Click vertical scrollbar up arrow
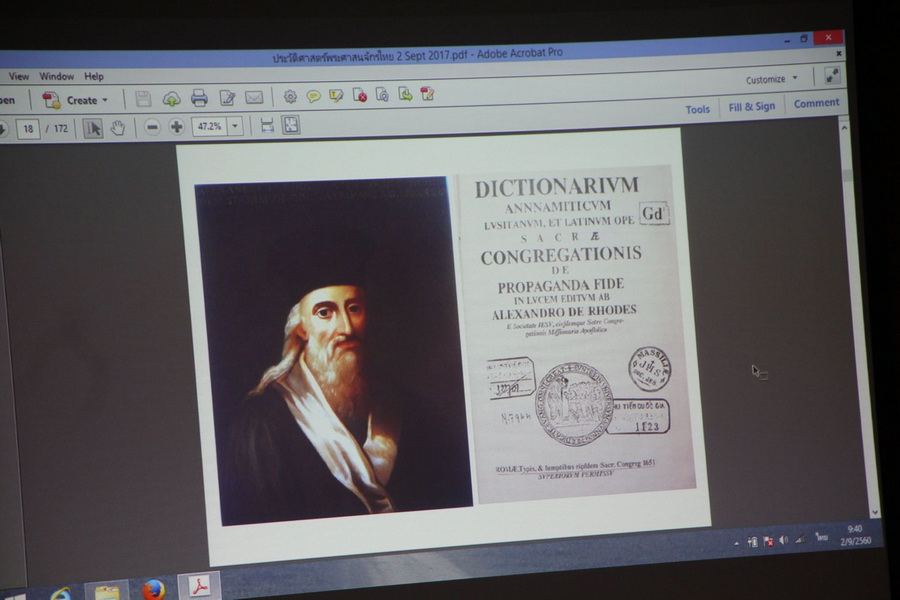Screen dimensions: 900x600 (844, 127)
